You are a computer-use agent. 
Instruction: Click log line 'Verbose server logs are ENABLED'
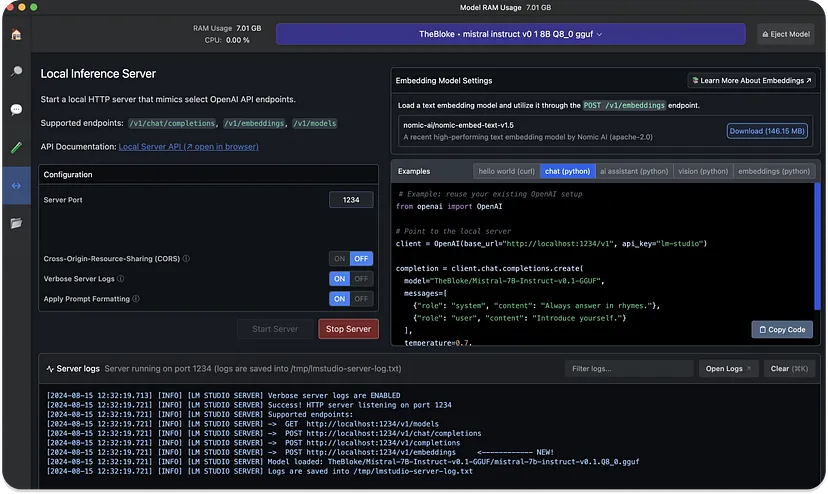(x=223, y=396)
